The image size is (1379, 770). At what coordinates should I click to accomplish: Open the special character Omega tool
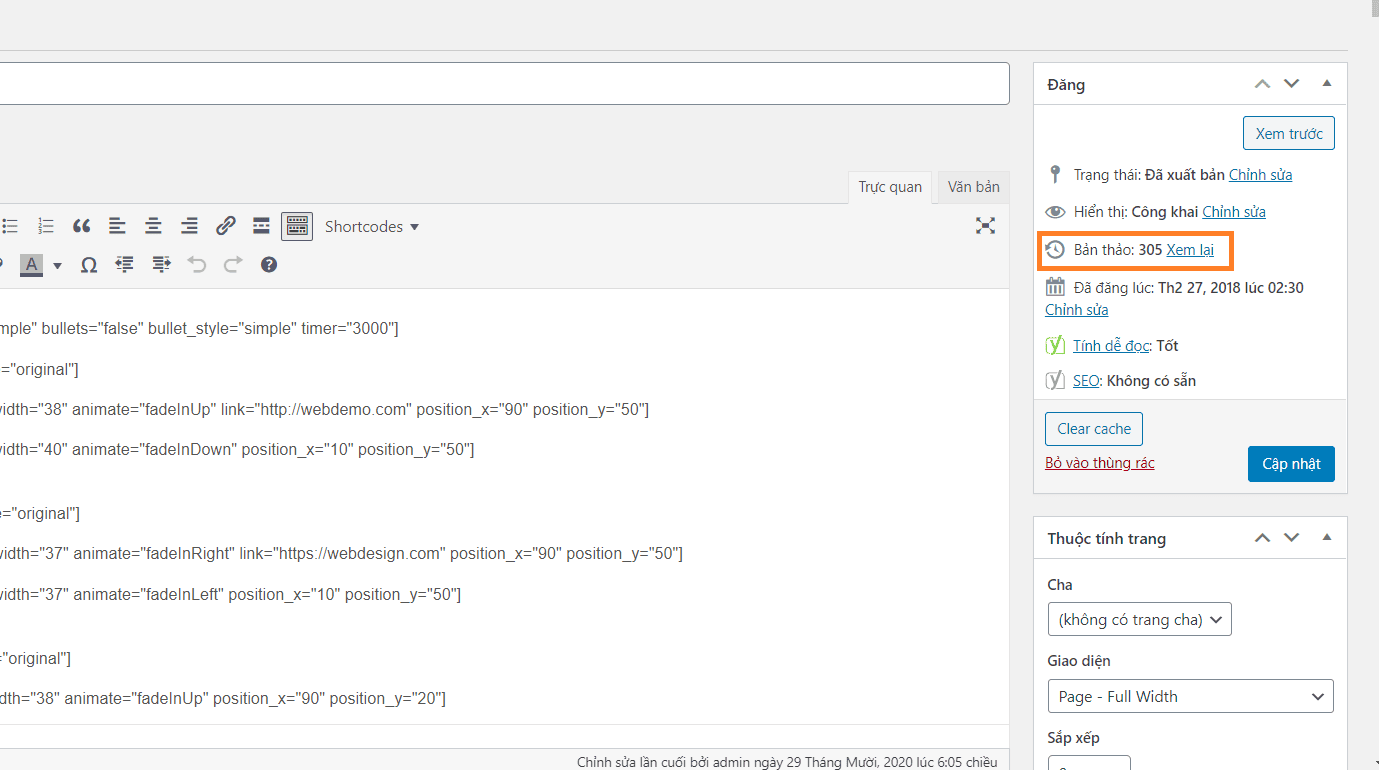pos(89,265)
